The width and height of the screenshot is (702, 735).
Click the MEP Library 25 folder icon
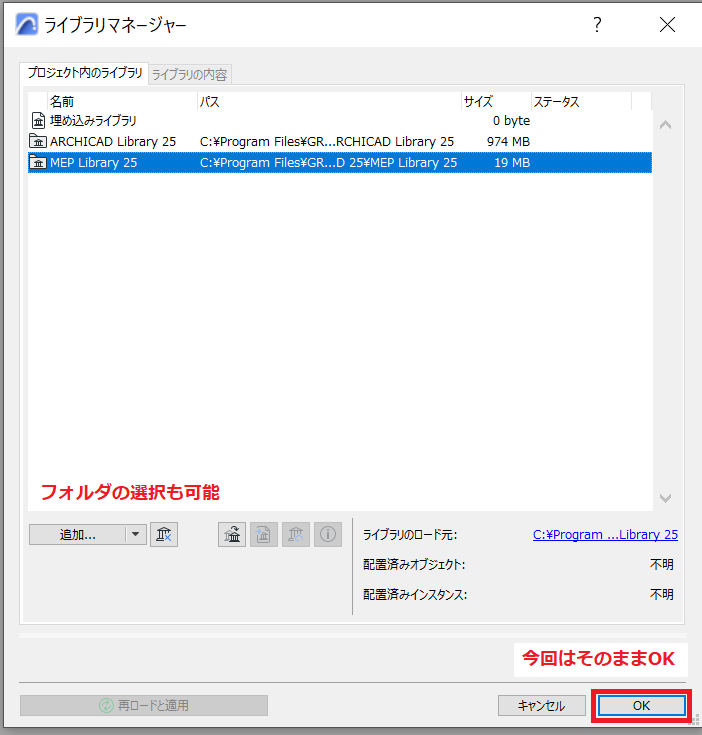[x=38, y=163]
